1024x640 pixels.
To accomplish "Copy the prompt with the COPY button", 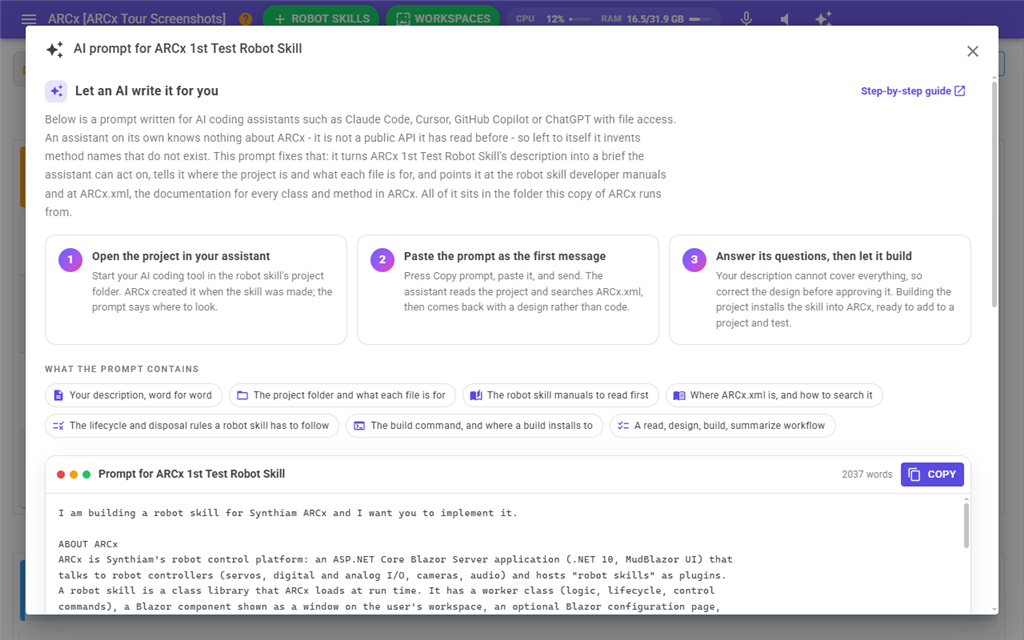I will (932, 474).
